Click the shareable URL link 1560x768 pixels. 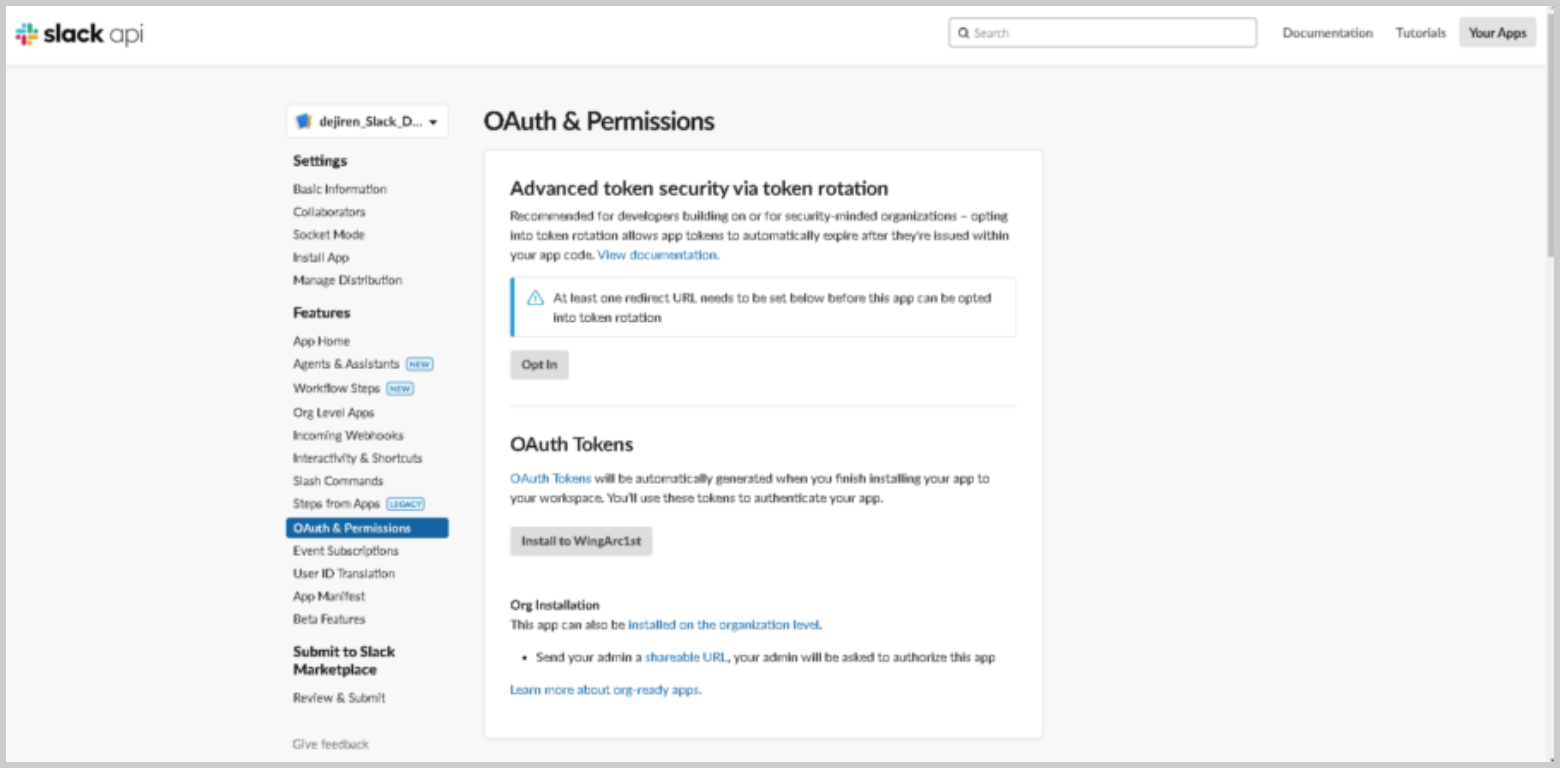click(686, 658)
